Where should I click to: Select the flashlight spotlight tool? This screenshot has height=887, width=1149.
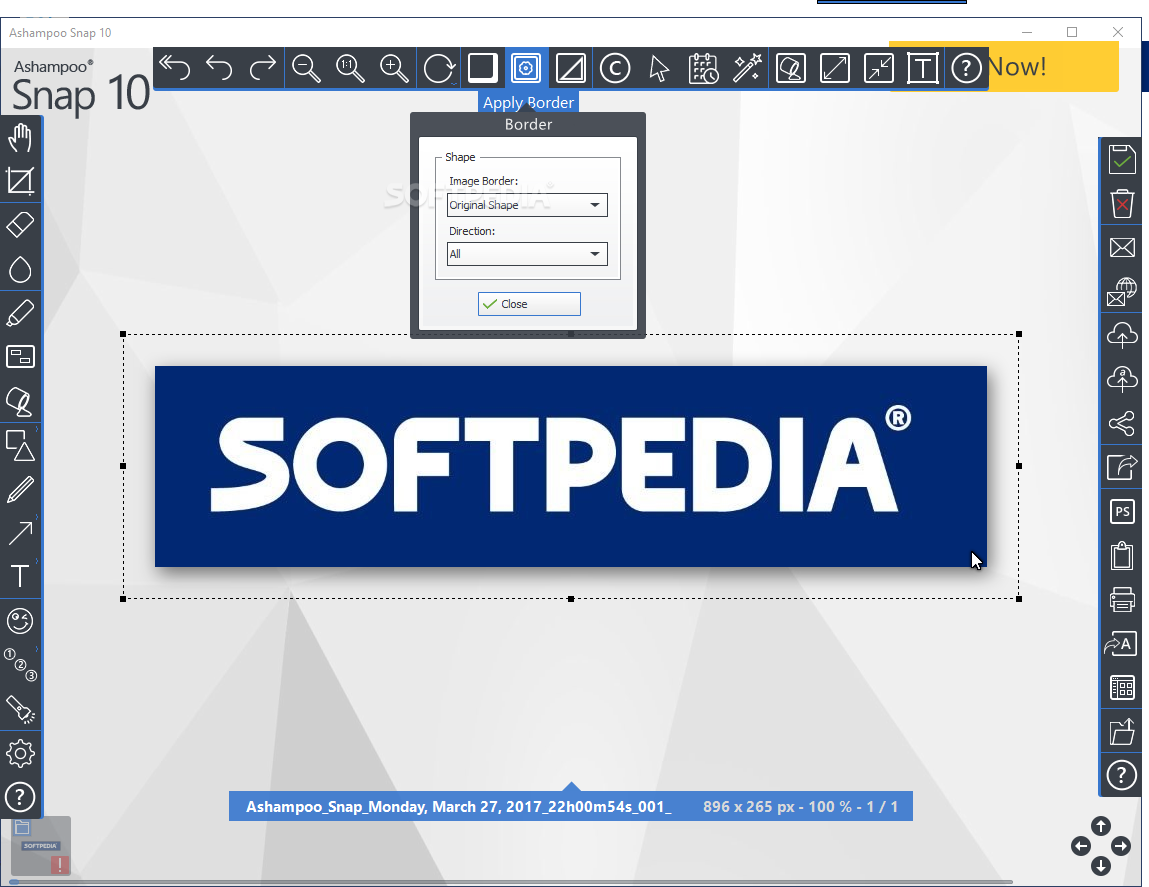21,709
